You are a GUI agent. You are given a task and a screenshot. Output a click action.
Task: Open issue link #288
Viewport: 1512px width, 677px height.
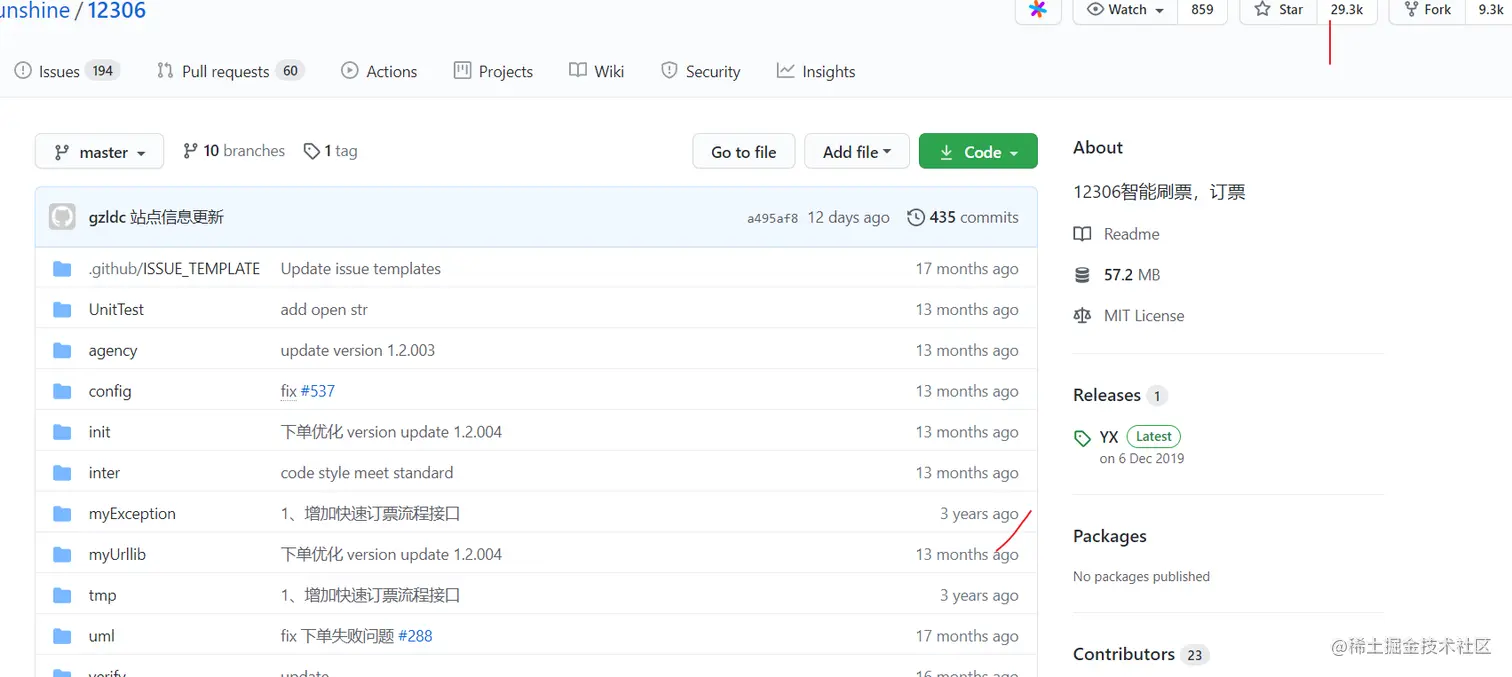tap(415, 636)
